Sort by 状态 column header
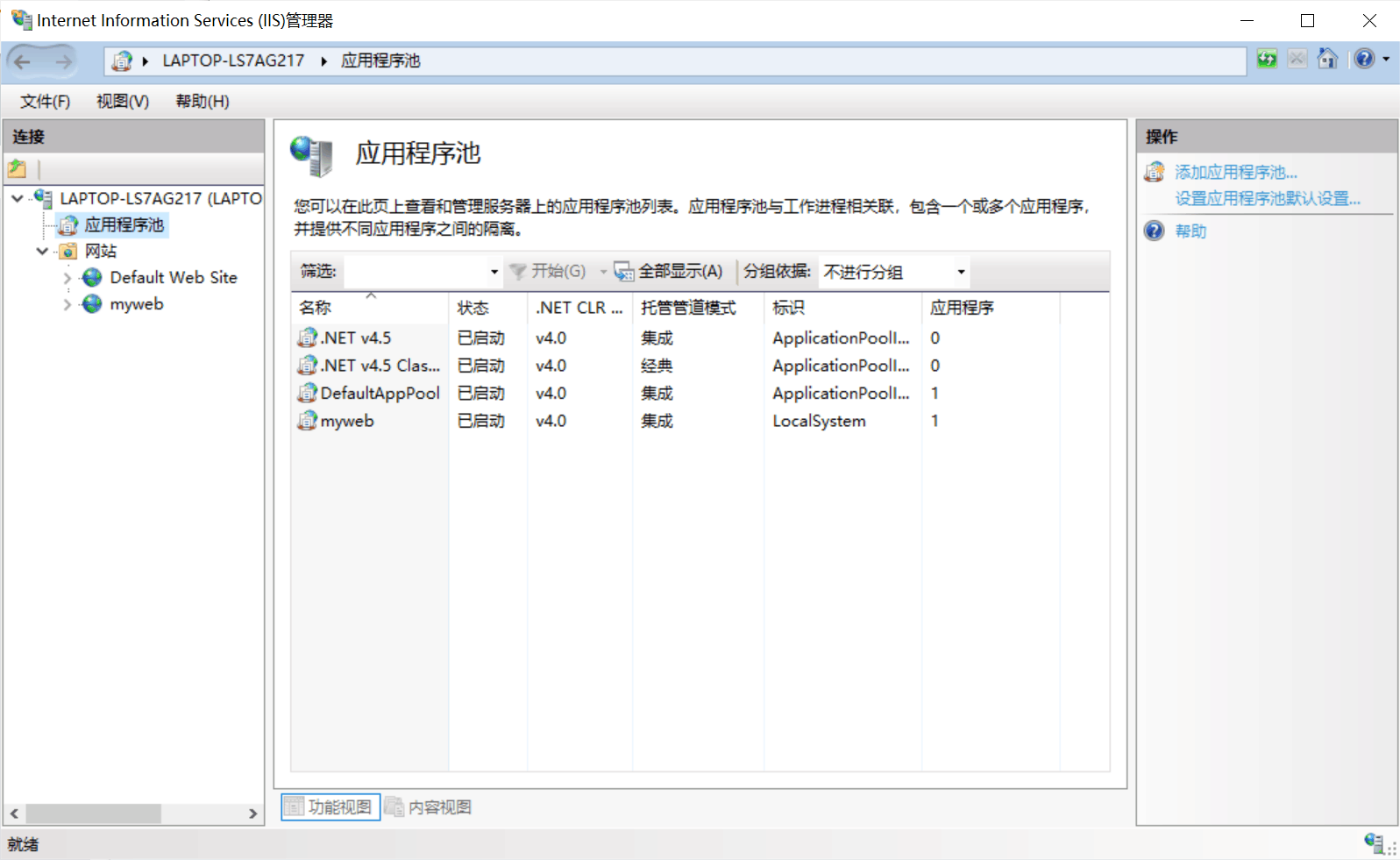Image resolution: width=1400 pixels, height=860 pixels. [x=487, y=308]
